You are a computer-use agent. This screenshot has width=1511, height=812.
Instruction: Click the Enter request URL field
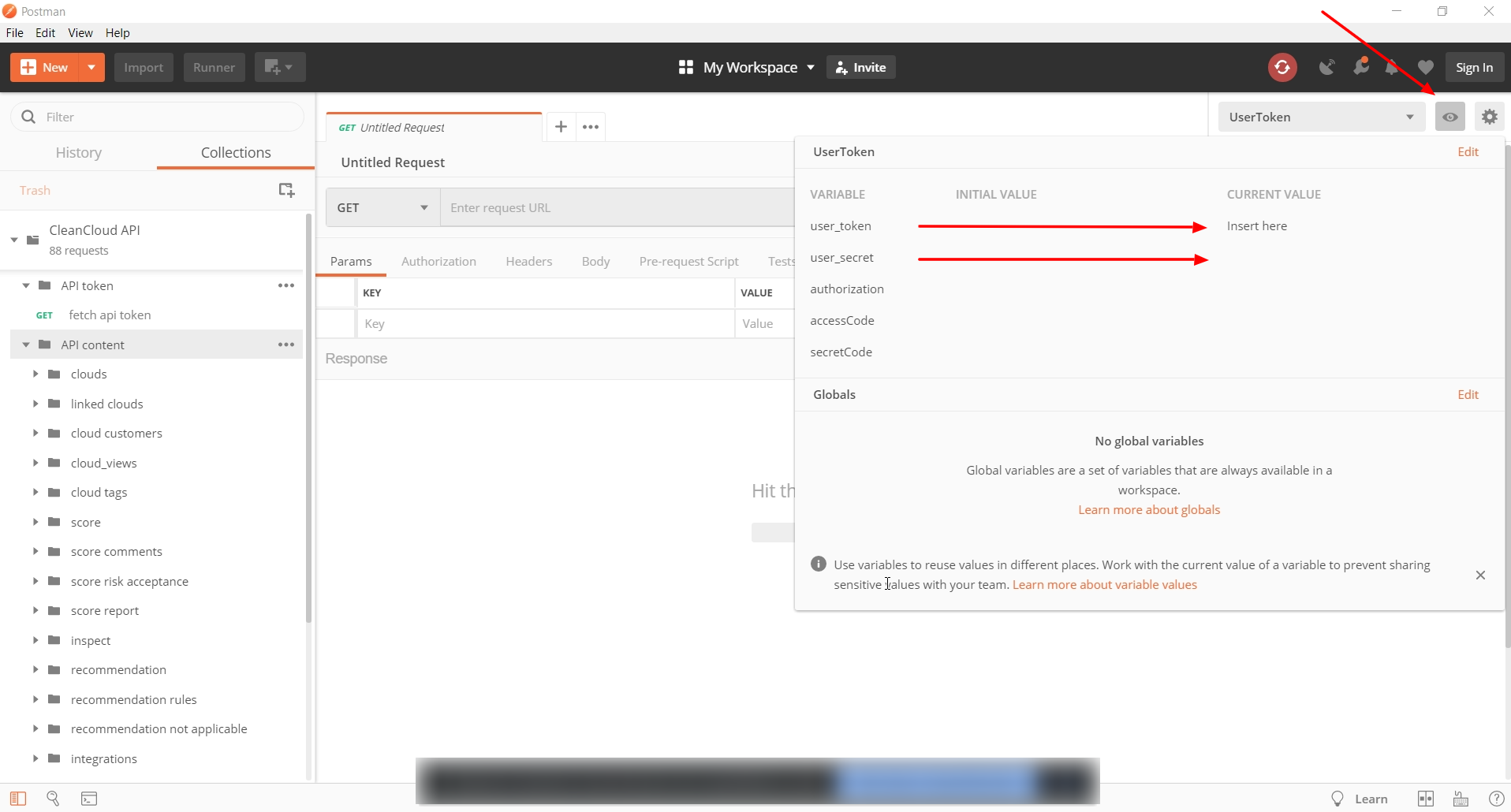click(615, 207)
